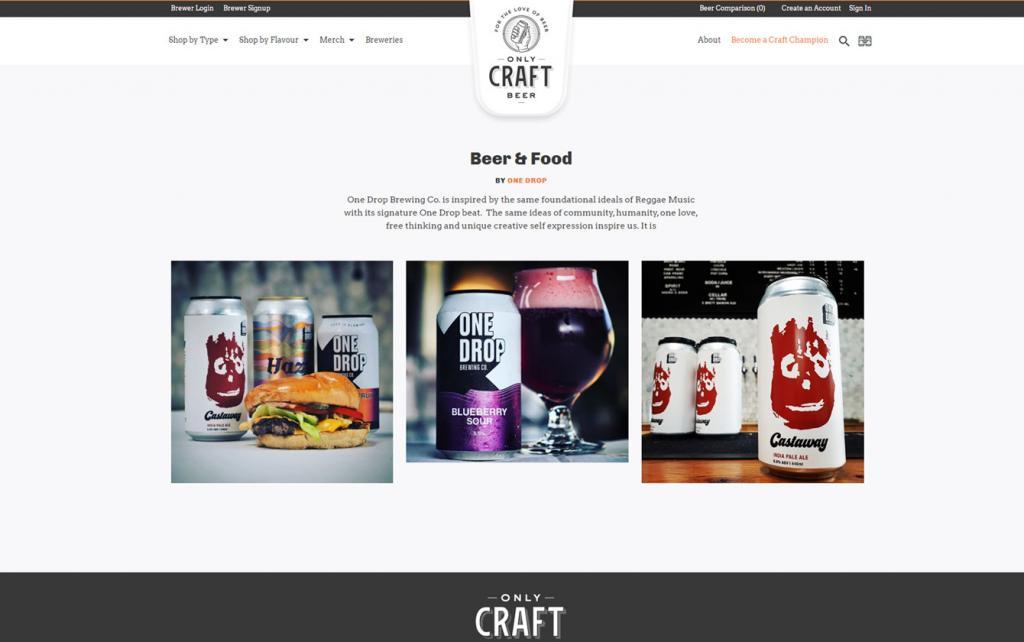Expand the Shop by Flavour dropdown

point(274,40)
